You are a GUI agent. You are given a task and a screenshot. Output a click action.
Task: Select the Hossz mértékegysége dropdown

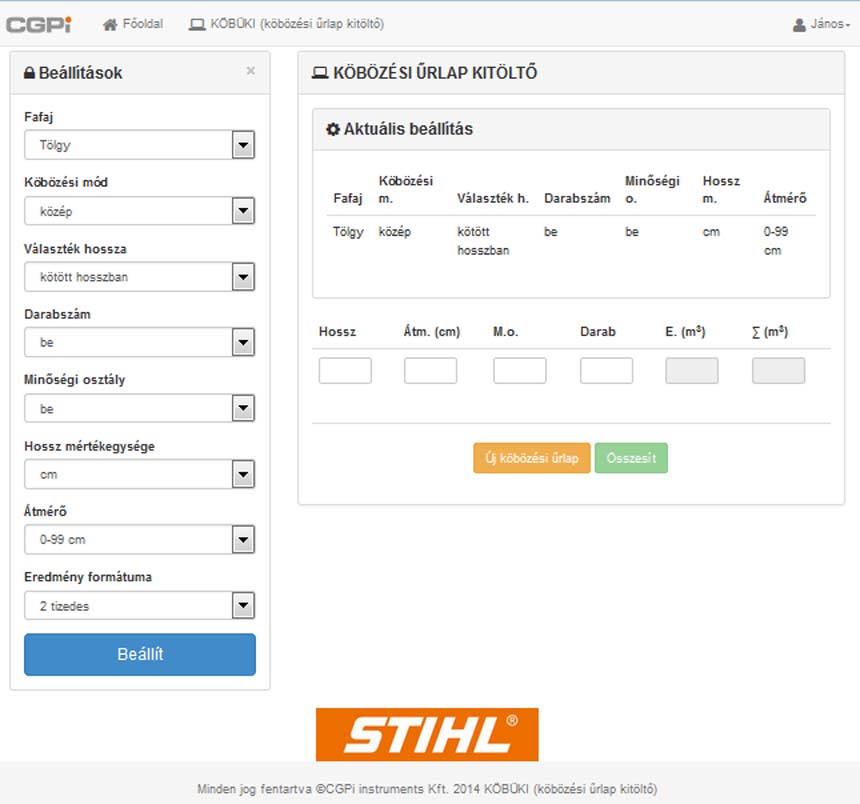coord(140,474)
